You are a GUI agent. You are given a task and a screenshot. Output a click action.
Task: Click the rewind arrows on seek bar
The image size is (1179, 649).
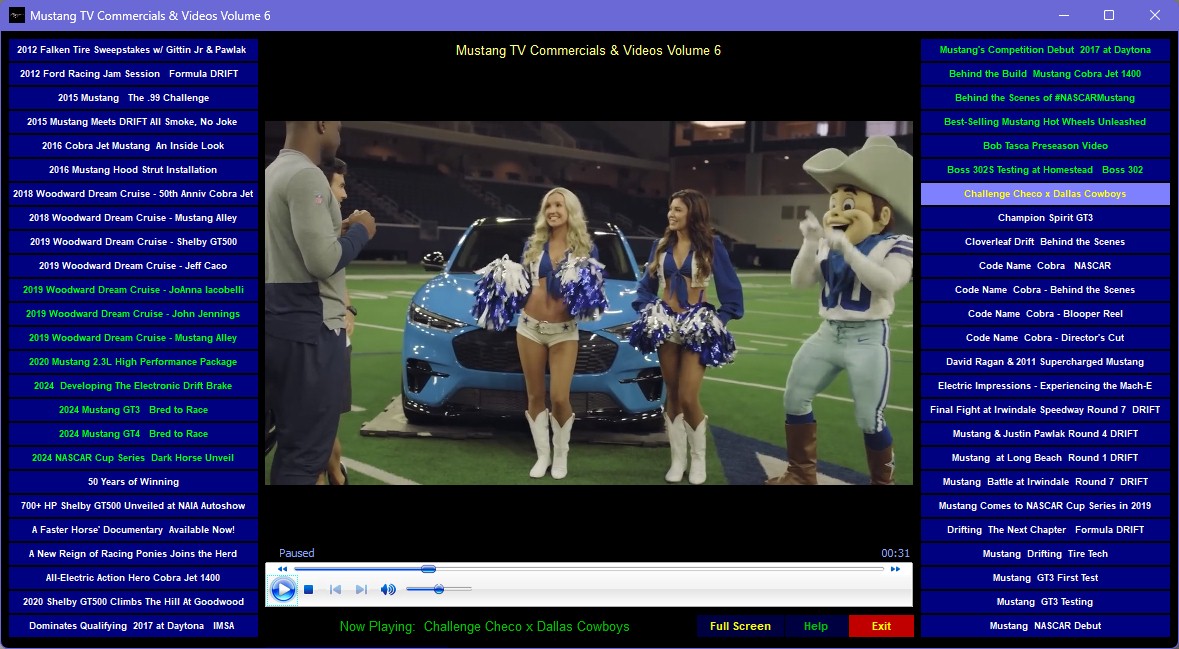click(282, 569)
